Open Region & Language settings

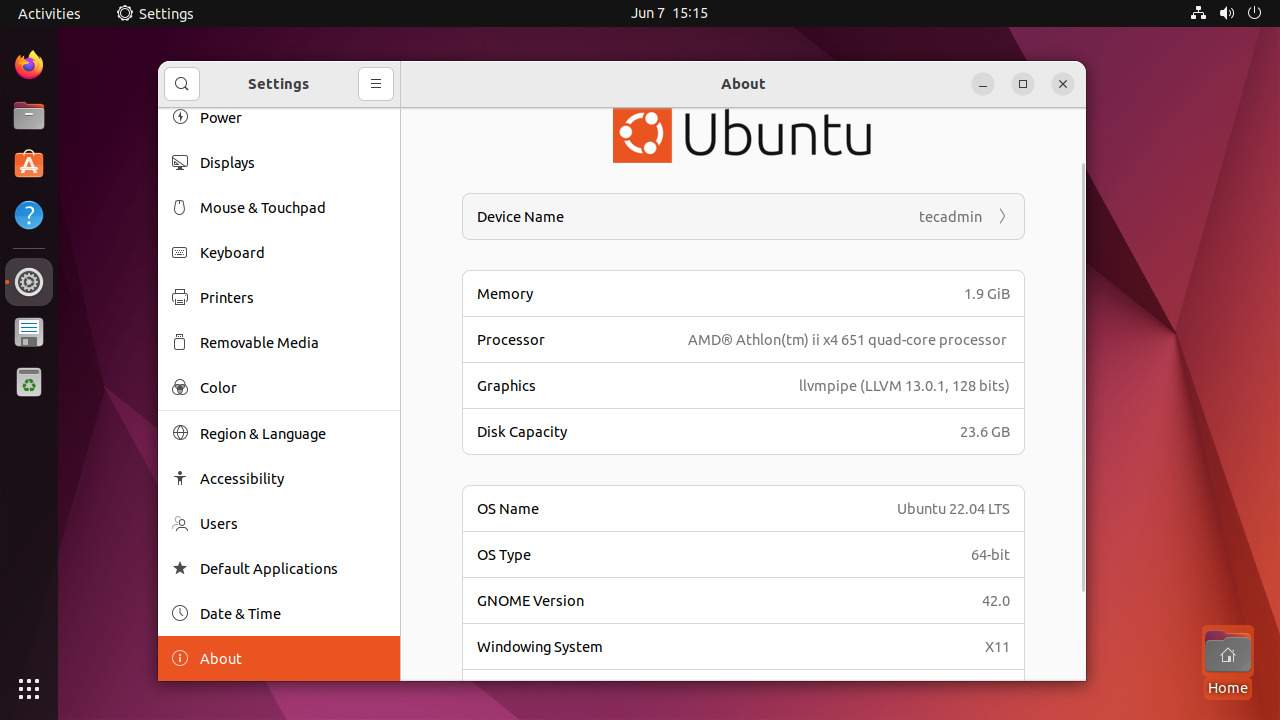(x=262, y=433)
